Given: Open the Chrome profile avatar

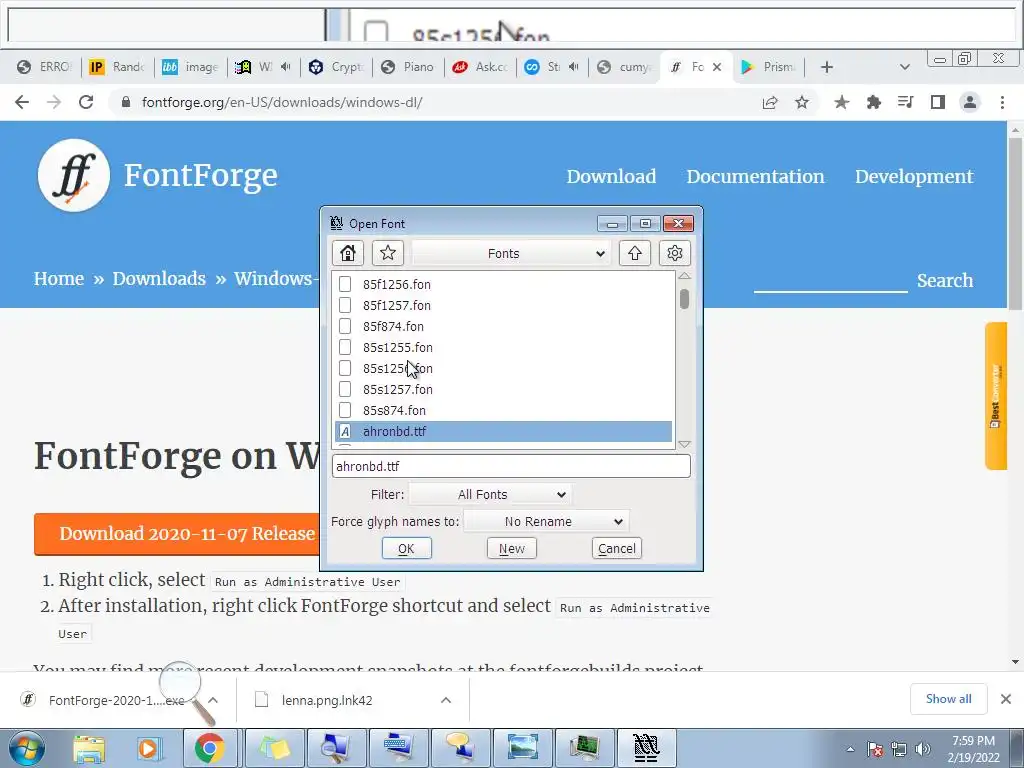Looking at the screenshot, I should 970,102.
